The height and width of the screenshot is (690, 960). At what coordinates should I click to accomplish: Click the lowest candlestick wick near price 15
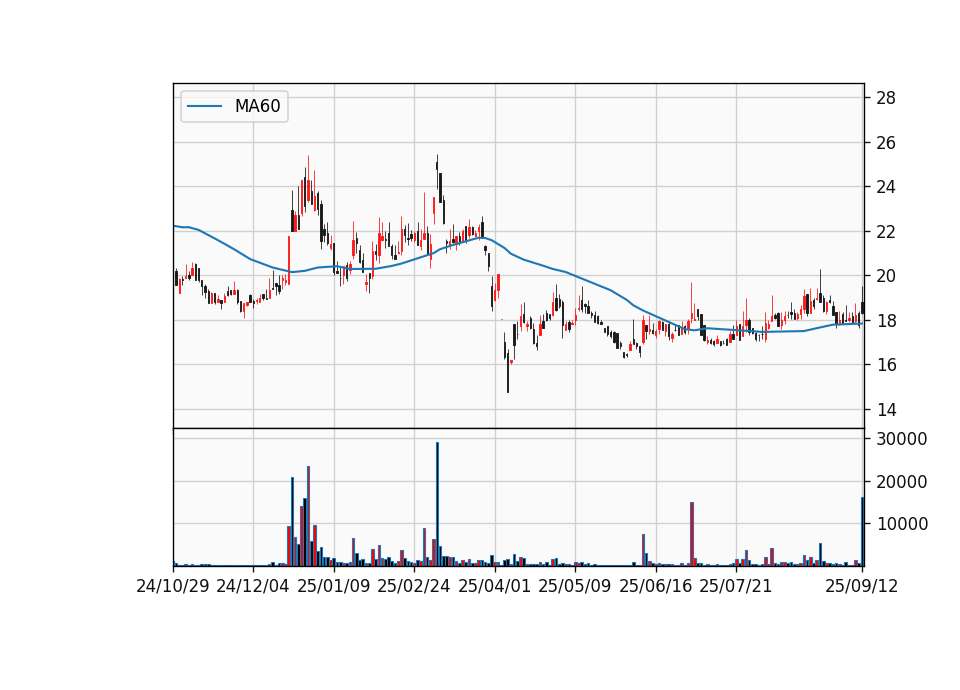click(x=508, y=372)
